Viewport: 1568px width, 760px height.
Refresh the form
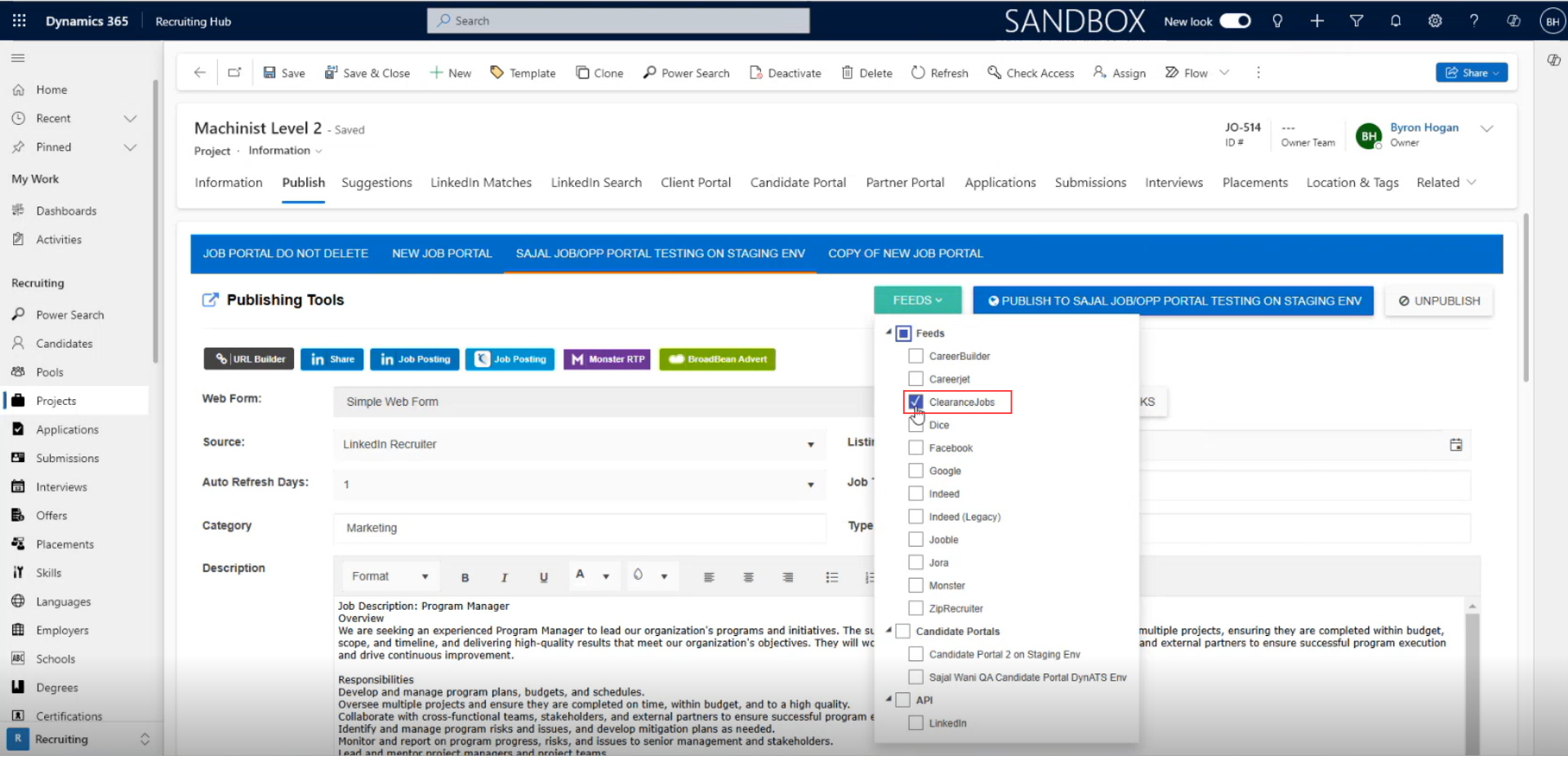click(x=940, y=73)
